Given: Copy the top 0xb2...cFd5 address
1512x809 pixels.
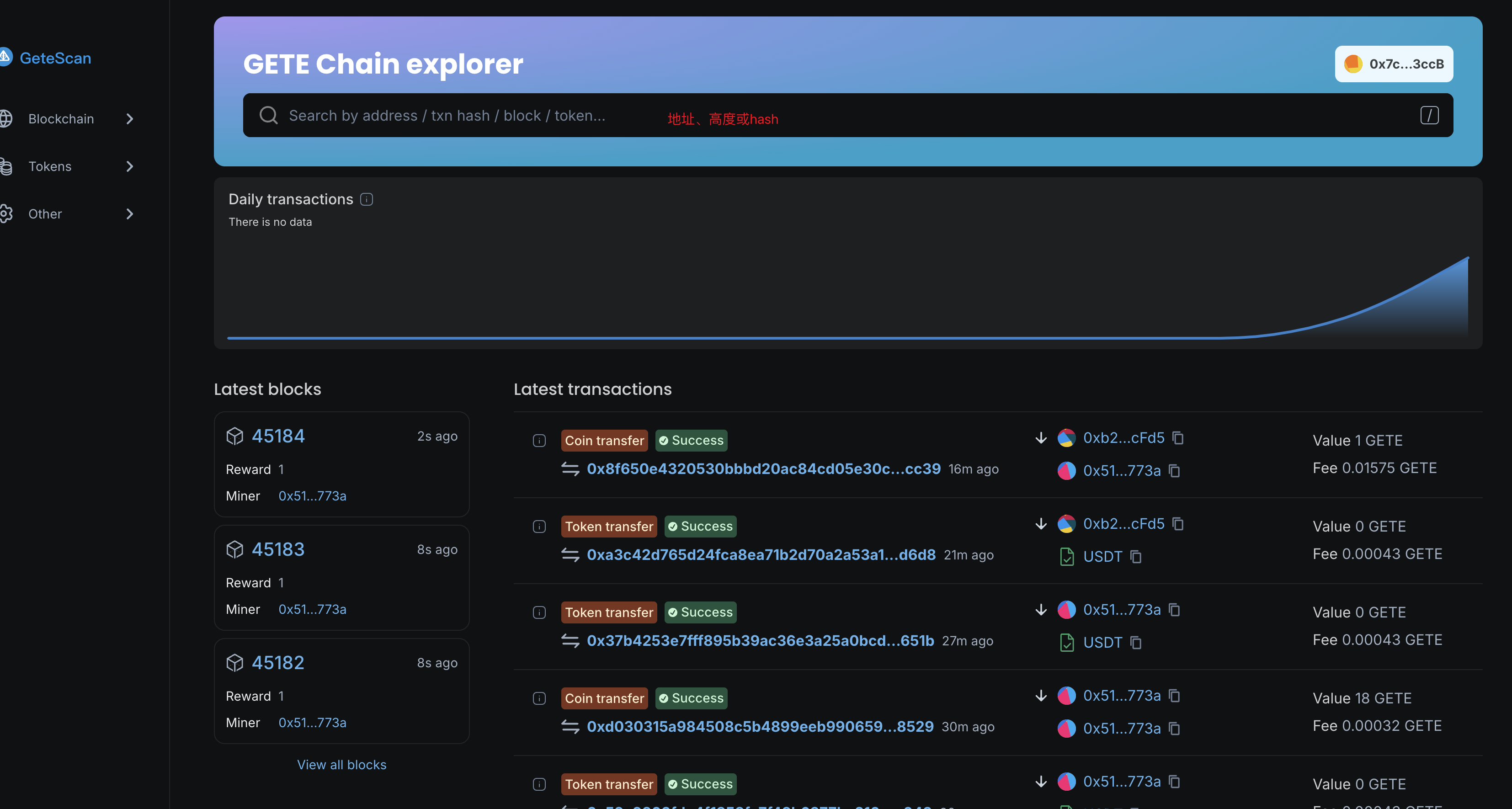Looking at the screenshot, I should 1177,438.
